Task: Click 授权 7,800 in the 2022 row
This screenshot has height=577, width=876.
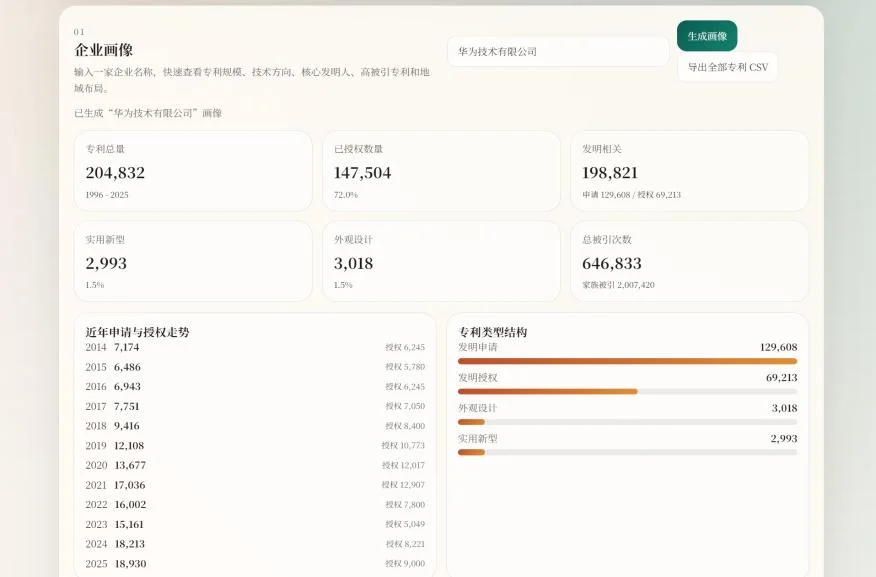Action: click(405, 504)
